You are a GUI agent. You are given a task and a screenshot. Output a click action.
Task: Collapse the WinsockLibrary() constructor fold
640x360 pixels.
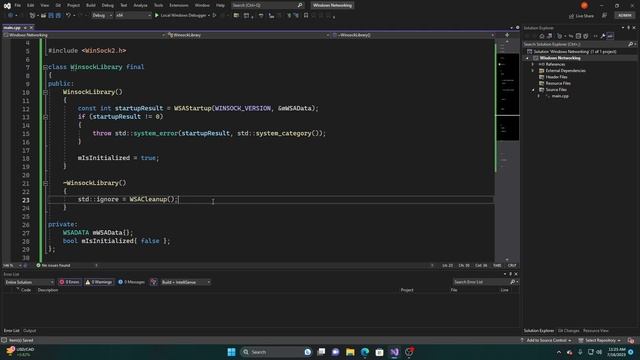(45, 92)
